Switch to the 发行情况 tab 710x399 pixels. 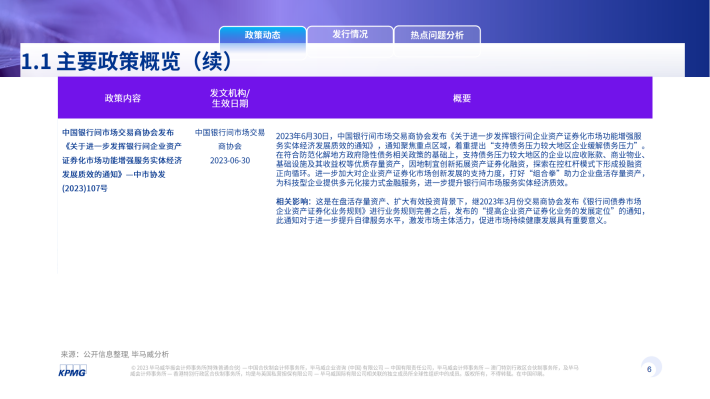click(350, 34)
